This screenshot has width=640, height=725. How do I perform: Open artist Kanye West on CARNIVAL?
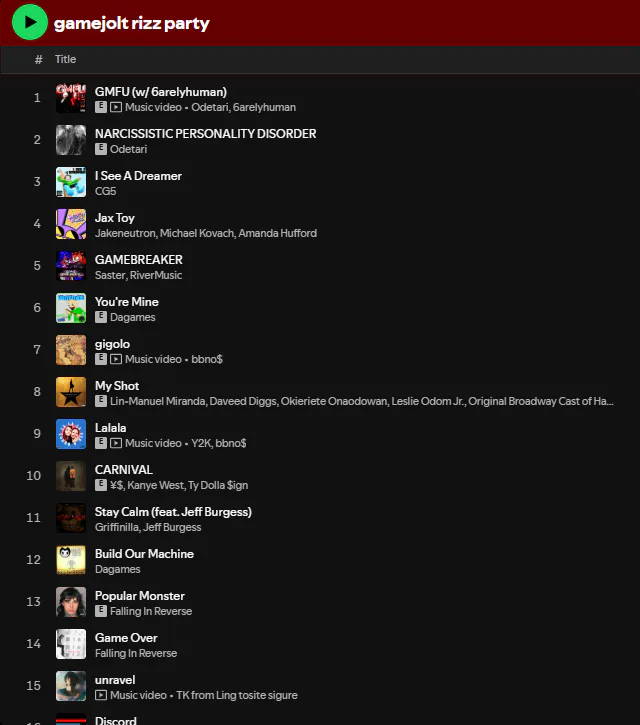coord(156,485)
